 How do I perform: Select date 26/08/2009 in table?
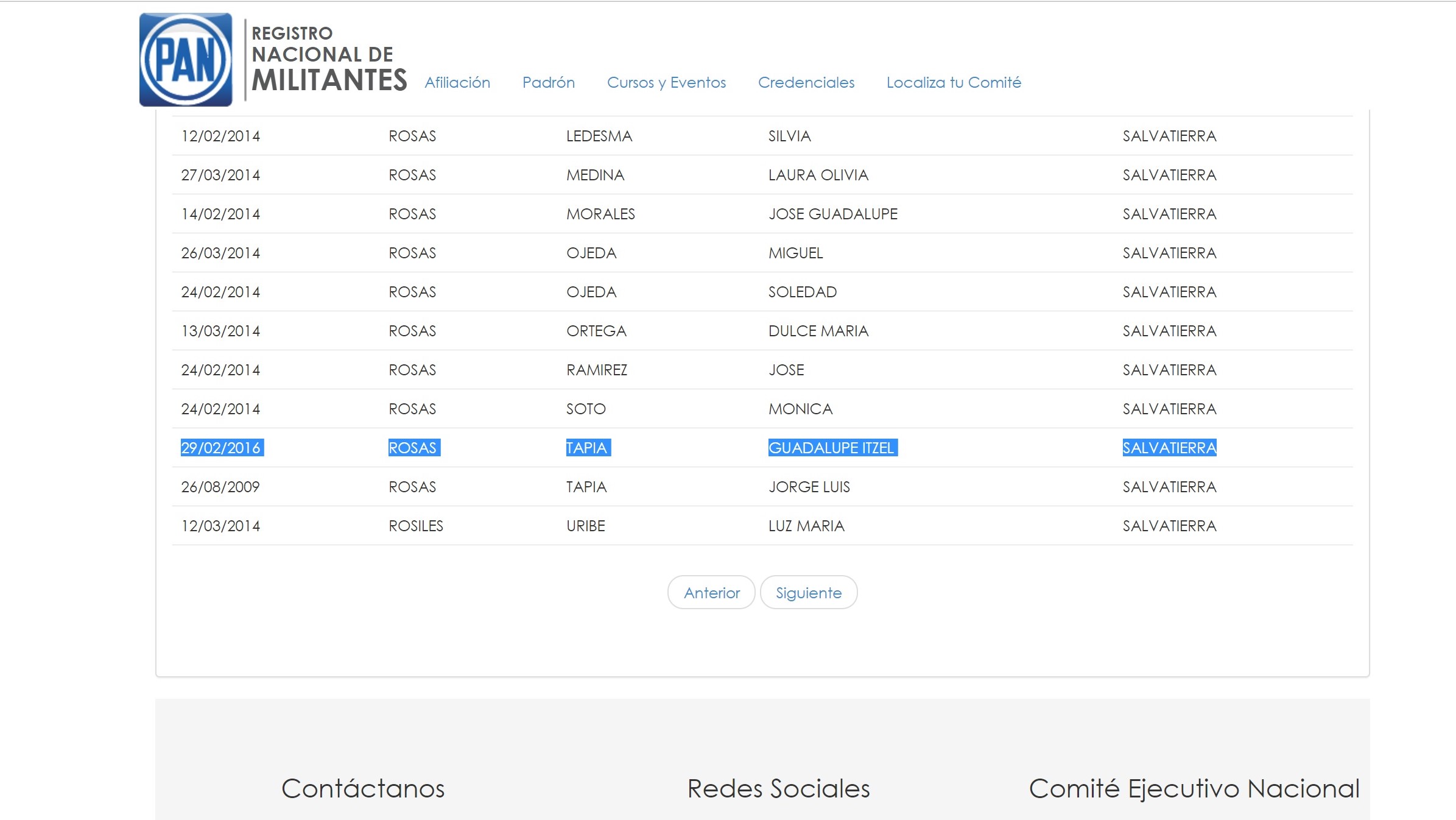(220, 487)
